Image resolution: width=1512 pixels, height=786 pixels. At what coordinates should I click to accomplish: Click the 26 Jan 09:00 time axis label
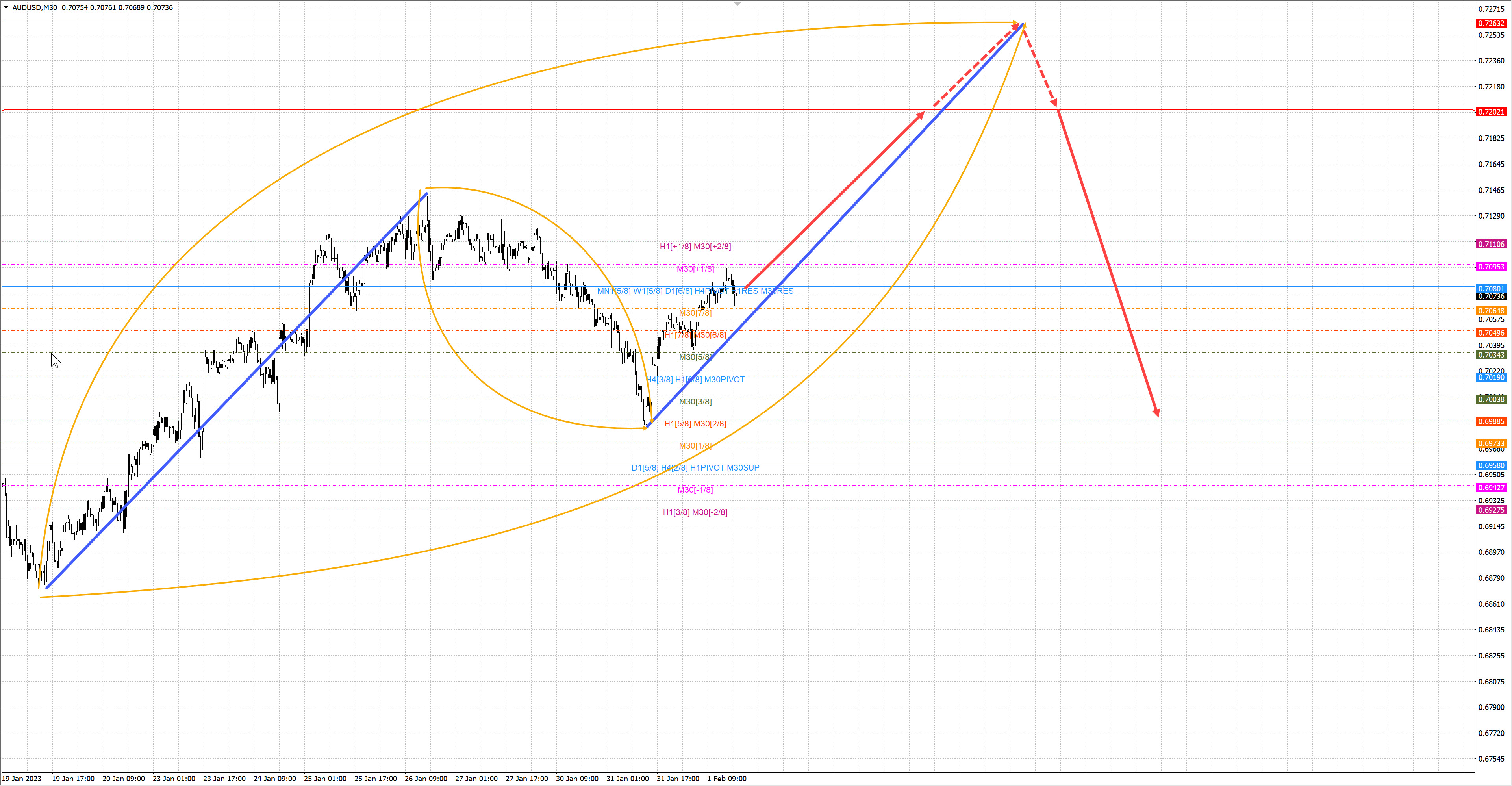426,779
